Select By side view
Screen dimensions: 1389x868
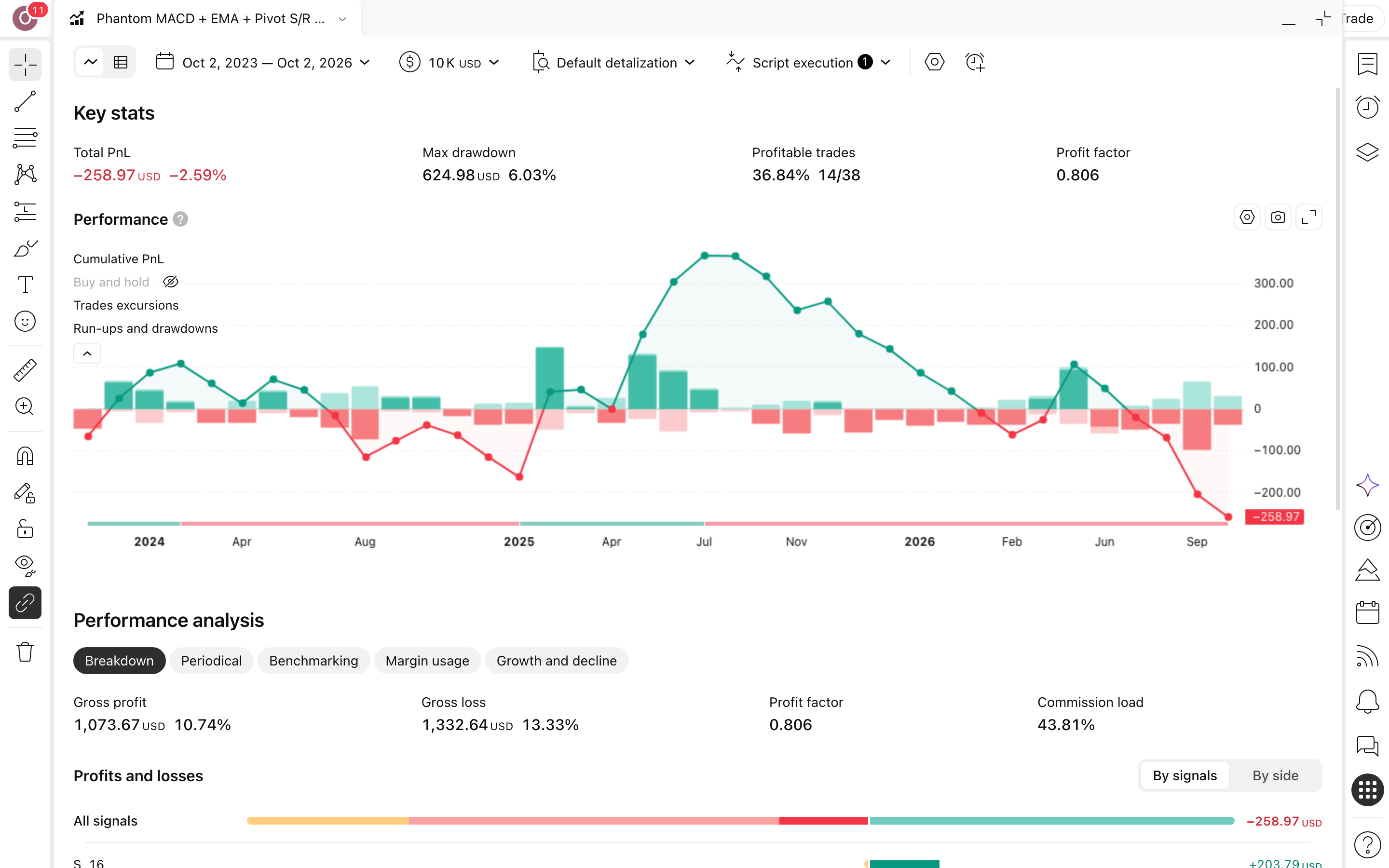1275,775
